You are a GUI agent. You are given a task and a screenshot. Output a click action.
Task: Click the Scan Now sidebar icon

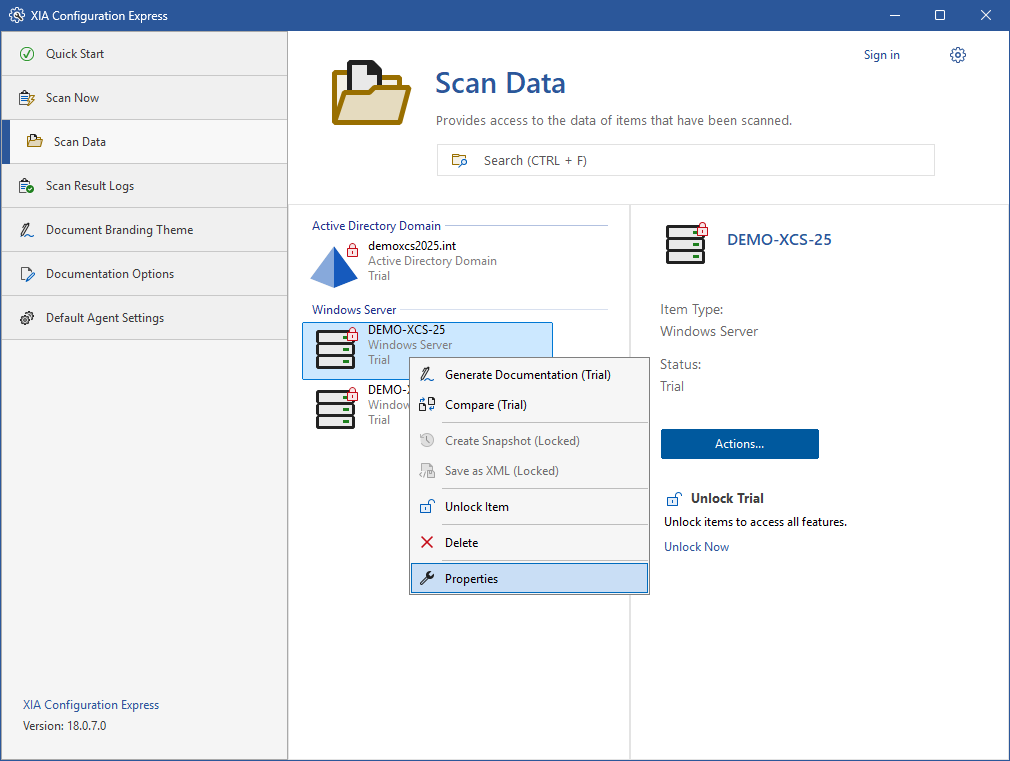click(27, 98)
